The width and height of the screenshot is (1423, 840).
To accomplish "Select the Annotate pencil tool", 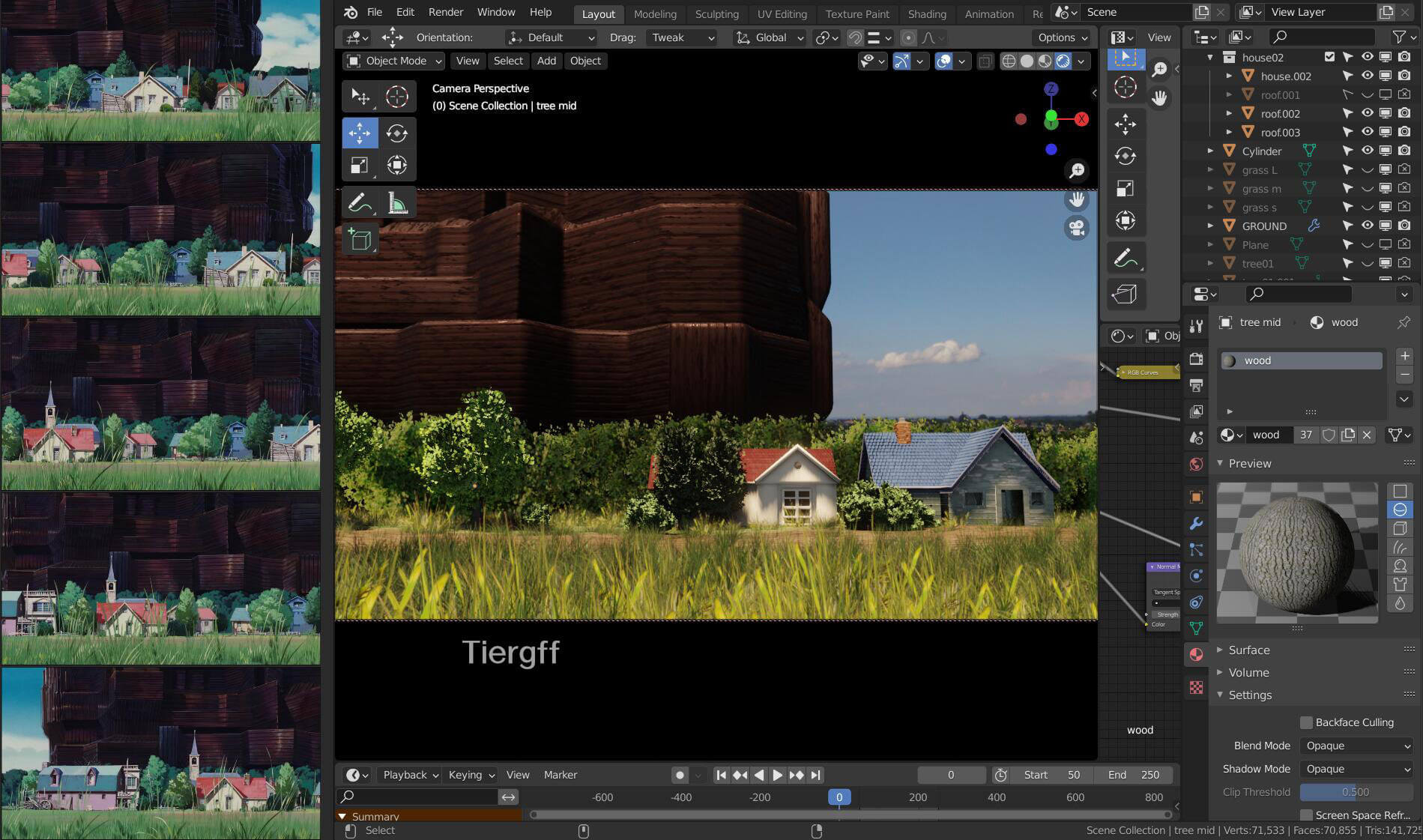I will [360, 203].
